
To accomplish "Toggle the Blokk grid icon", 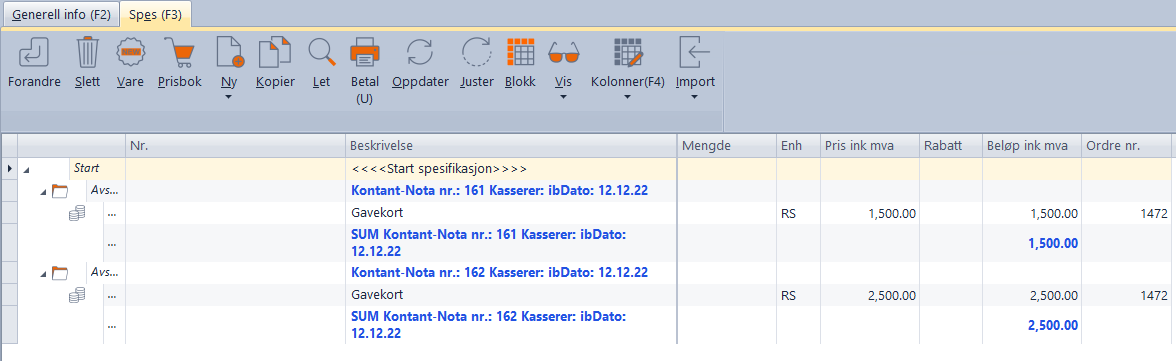I will [x=520, y=53].
